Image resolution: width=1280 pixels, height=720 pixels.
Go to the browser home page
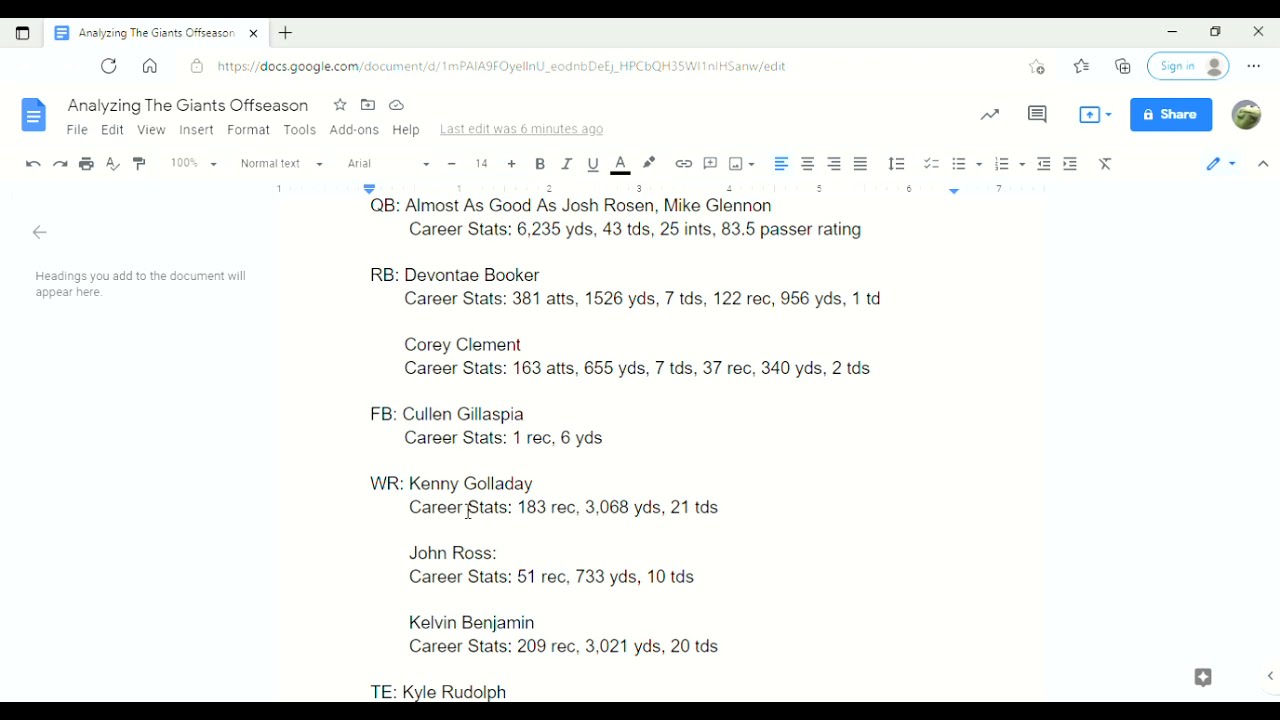[x=150, y=66]
